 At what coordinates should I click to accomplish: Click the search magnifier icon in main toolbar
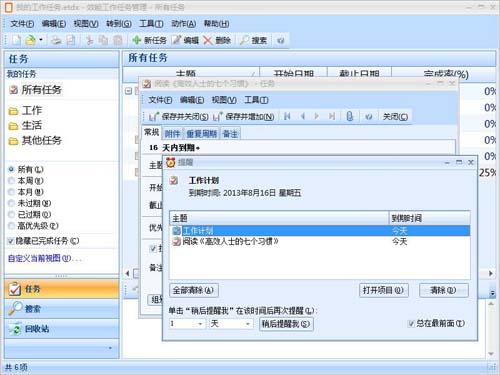(244, 40)
